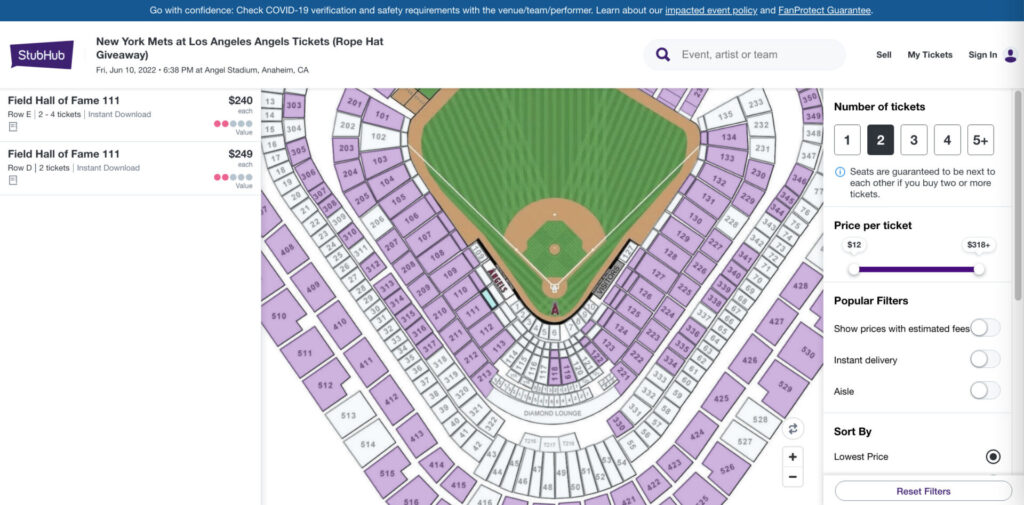
Task: Choose 5+ tickets quantity
Action: [980, 140]
